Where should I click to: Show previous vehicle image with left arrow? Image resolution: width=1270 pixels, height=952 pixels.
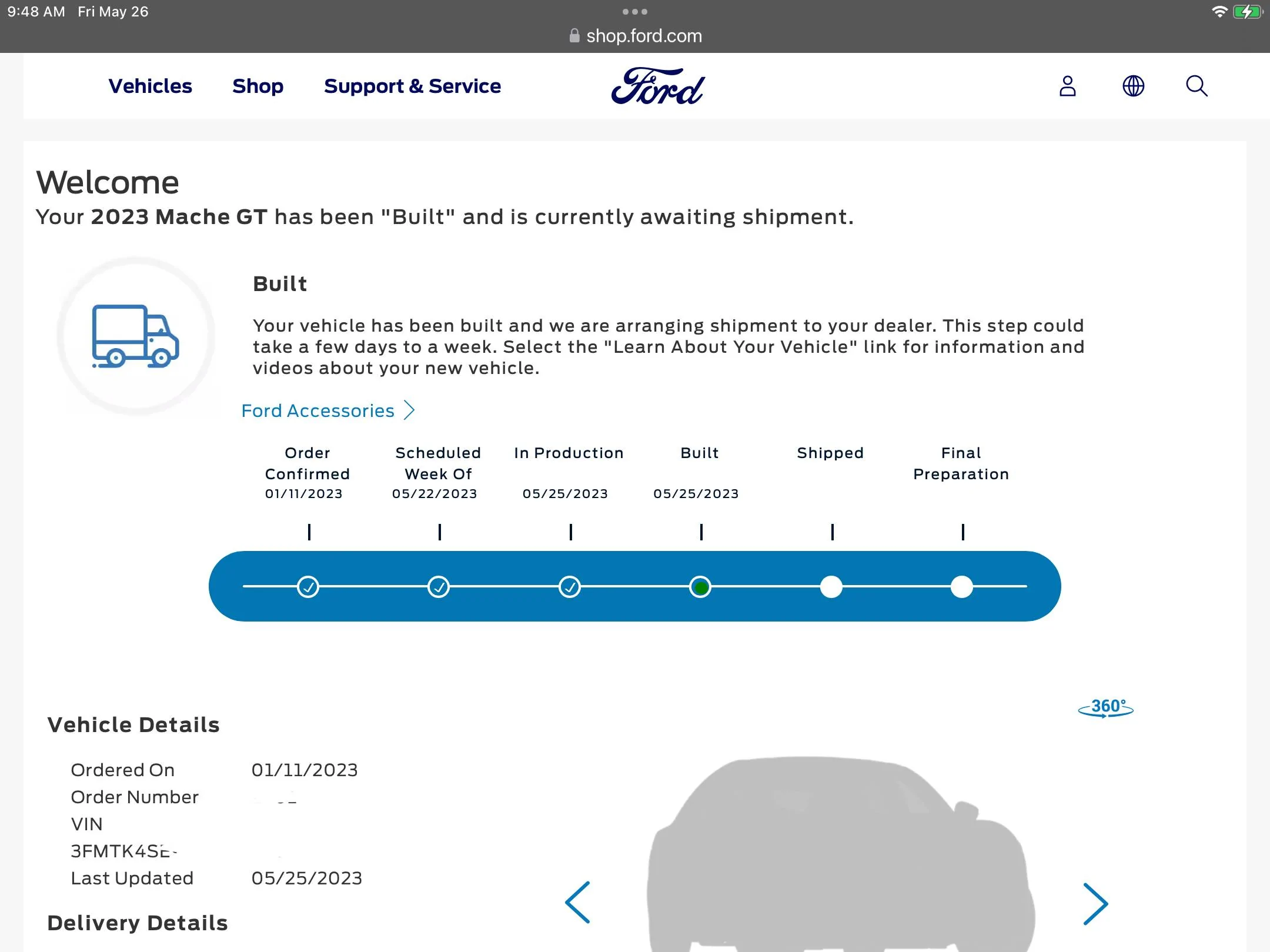[577, 903]
